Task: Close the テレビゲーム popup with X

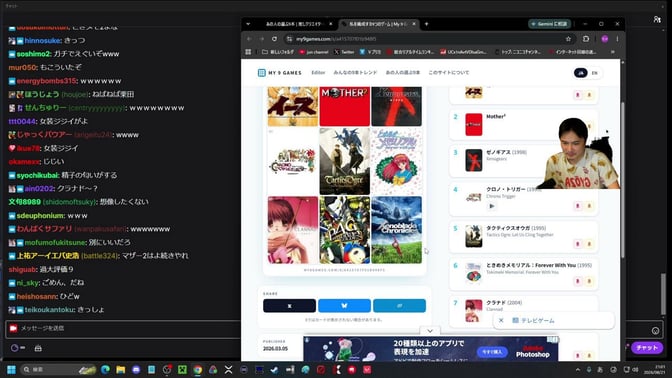Action: [x=501, y=320]
